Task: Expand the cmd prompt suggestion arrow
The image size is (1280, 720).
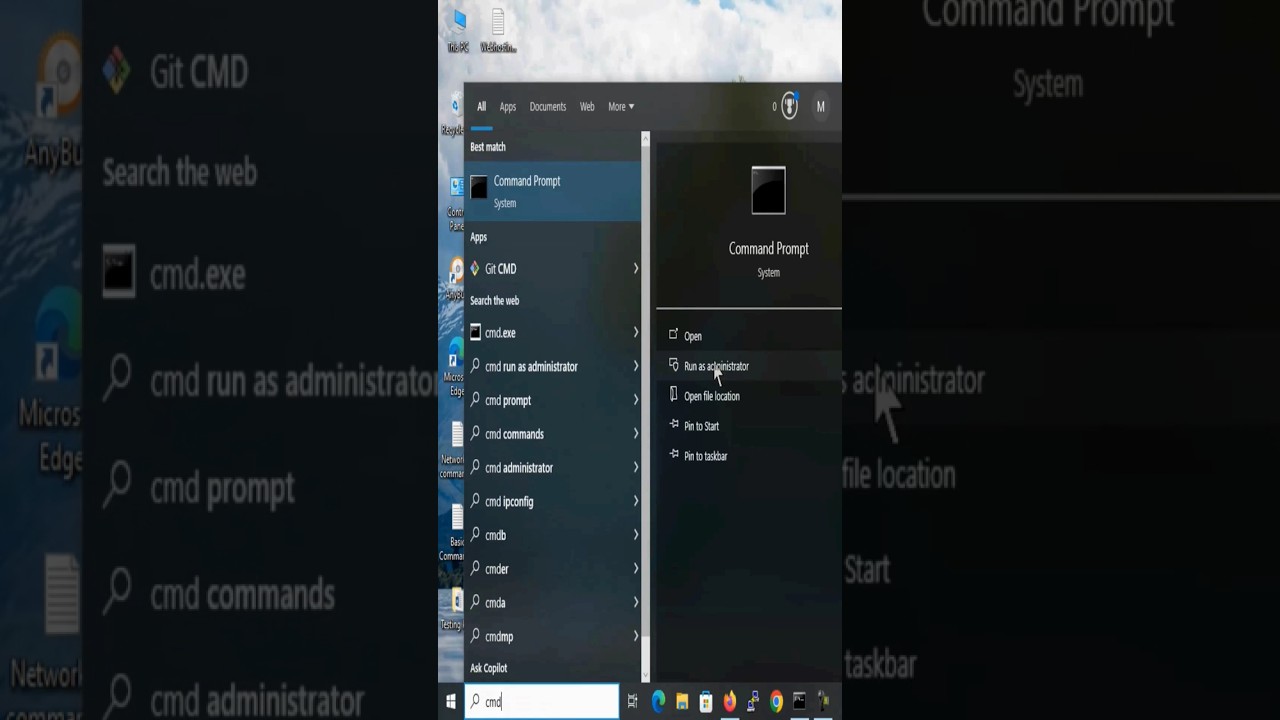Action: [x=635, y=400]
